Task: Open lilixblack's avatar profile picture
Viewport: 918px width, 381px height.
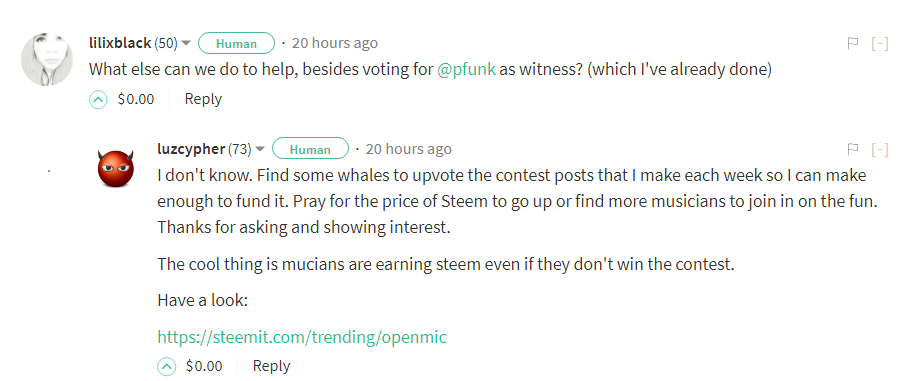Action: (x=47, y=60)
